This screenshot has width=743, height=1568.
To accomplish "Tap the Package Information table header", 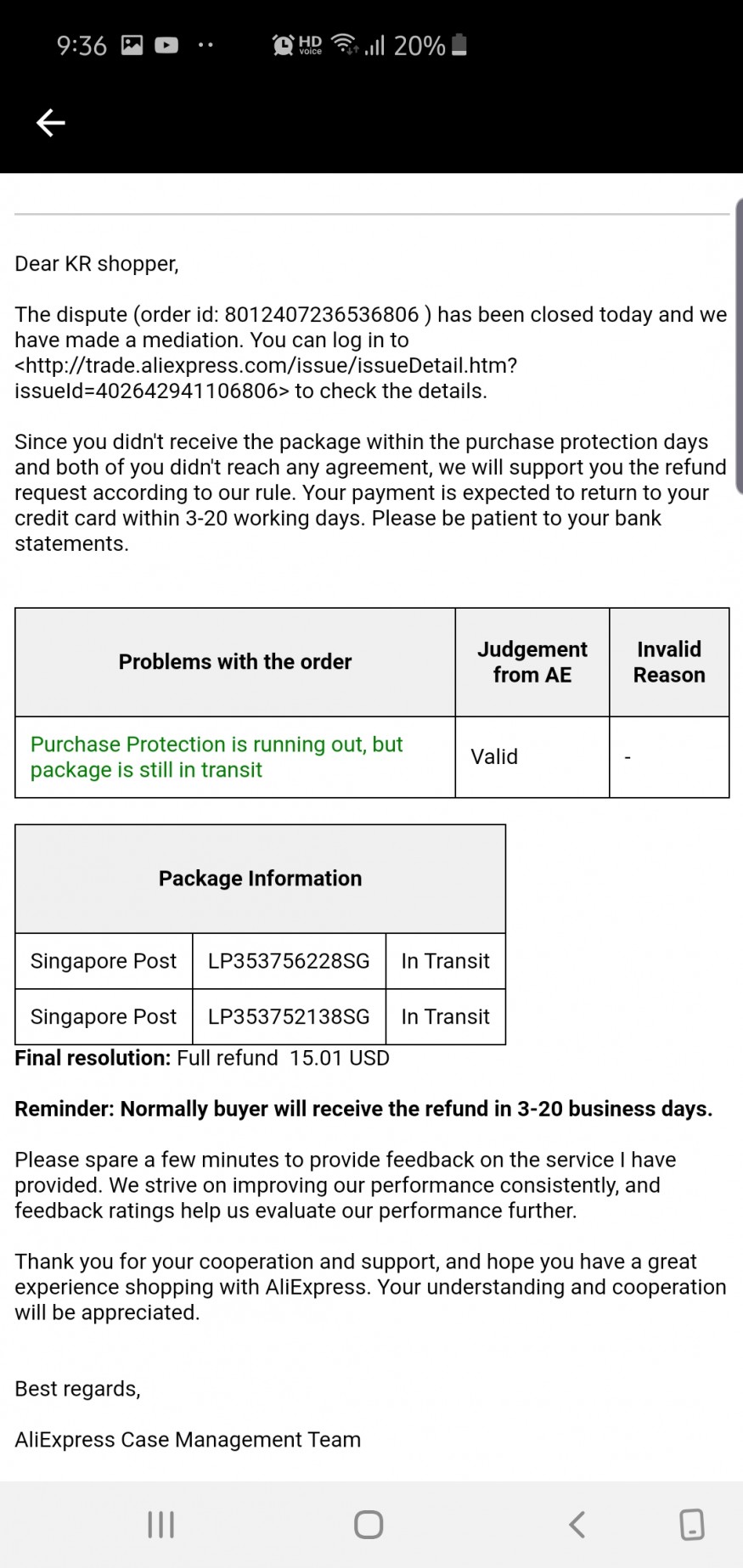I will tap(260, 879).
